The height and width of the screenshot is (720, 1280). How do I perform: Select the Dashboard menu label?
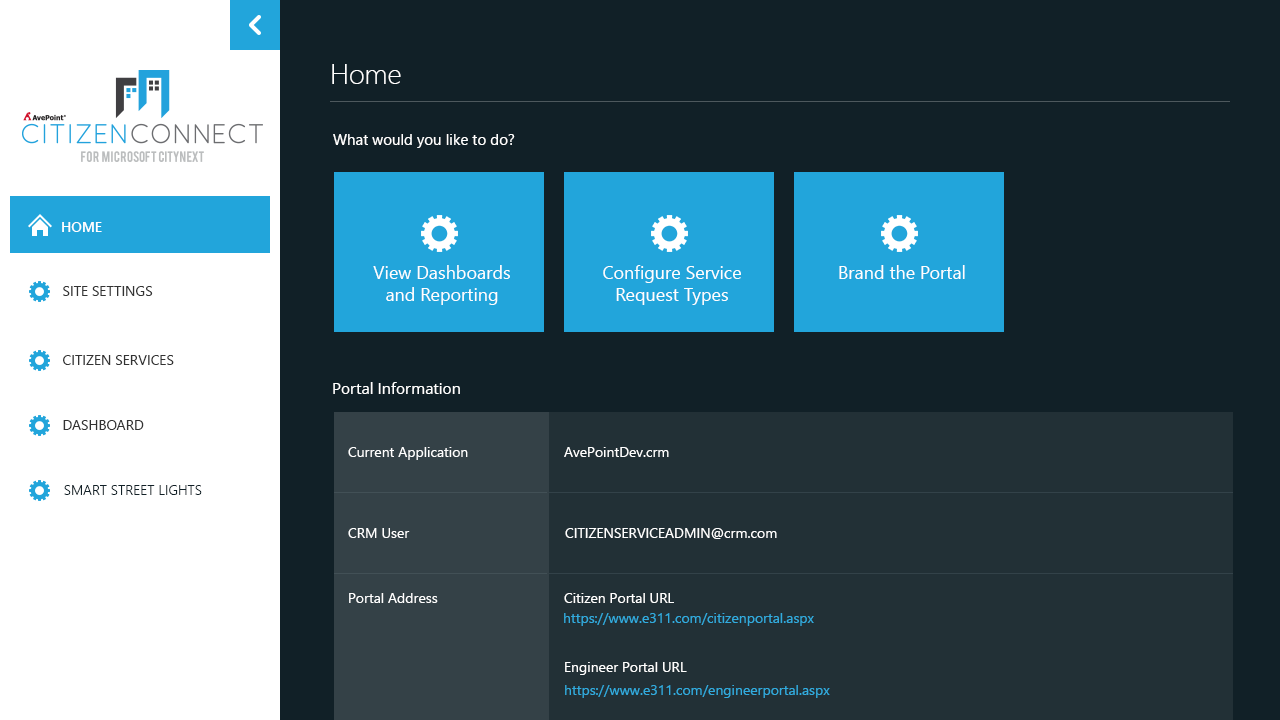coord(103,425)
